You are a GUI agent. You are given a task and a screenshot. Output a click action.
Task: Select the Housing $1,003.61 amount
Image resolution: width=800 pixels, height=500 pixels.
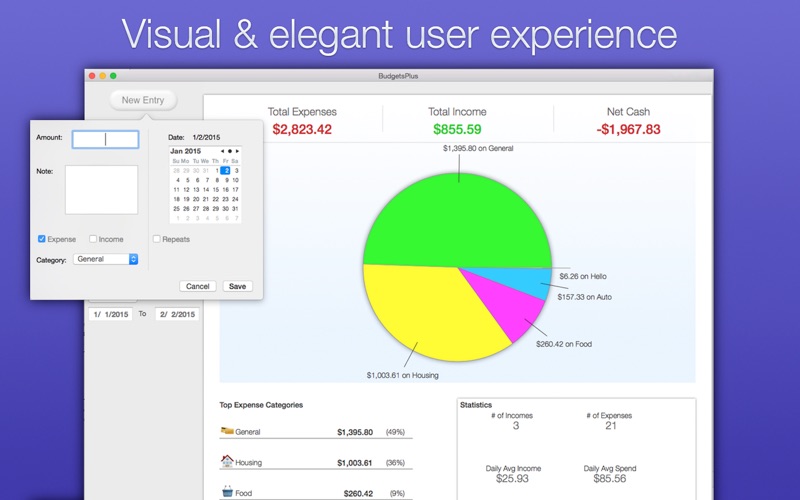click(355, 463)
